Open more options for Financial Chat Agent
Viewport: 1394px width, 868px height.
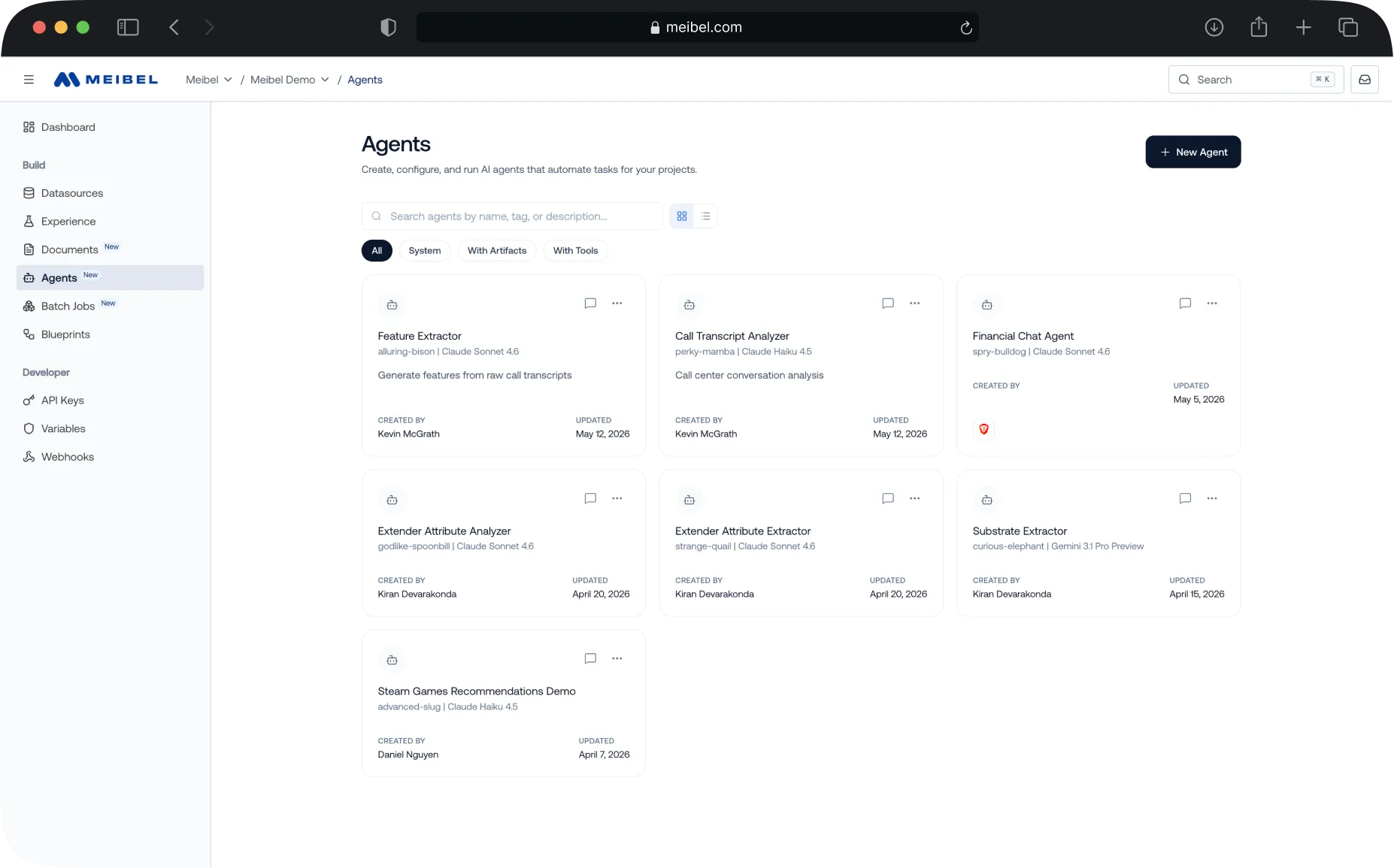coord(1212,304)
